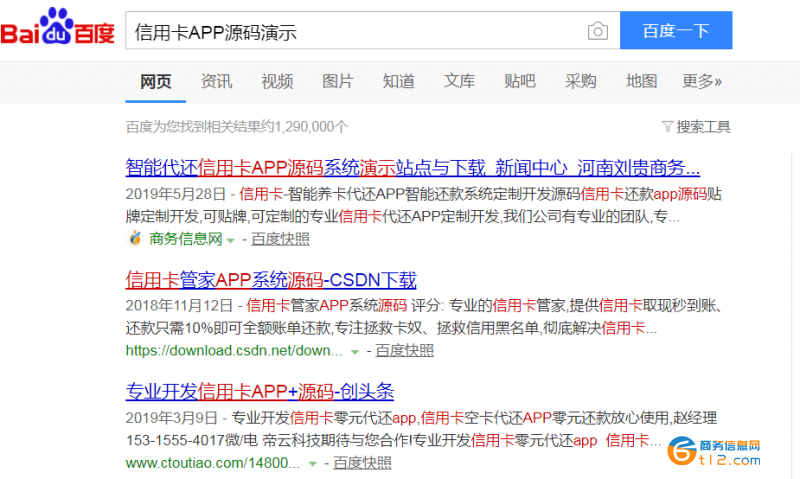This screenshot has height=479, width=800.
Task: Expand dropdown arrow next to csdn URL
Action: (x=355, y=352)
